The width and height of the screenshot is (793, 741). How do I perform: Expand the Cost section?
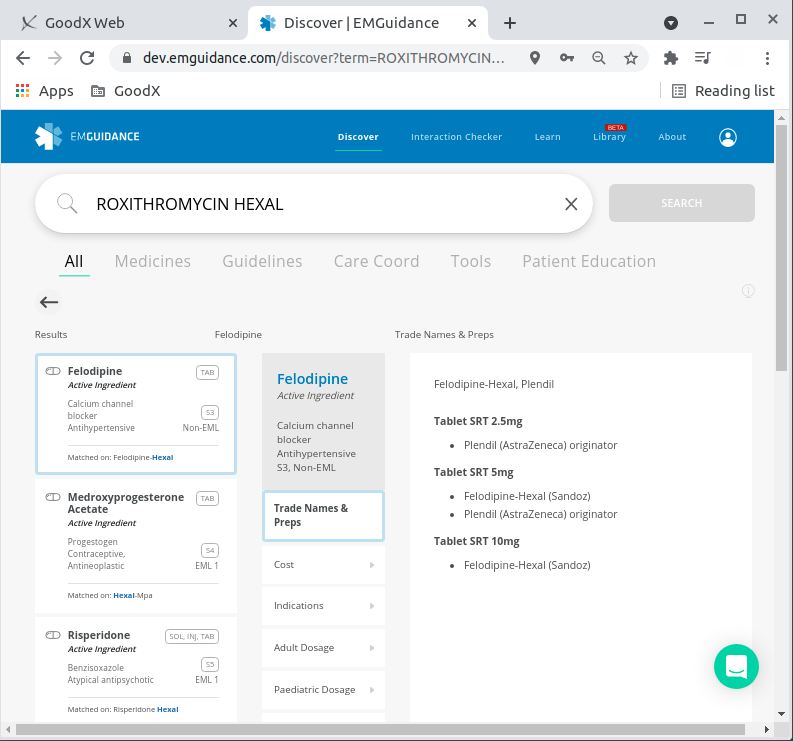322,564
